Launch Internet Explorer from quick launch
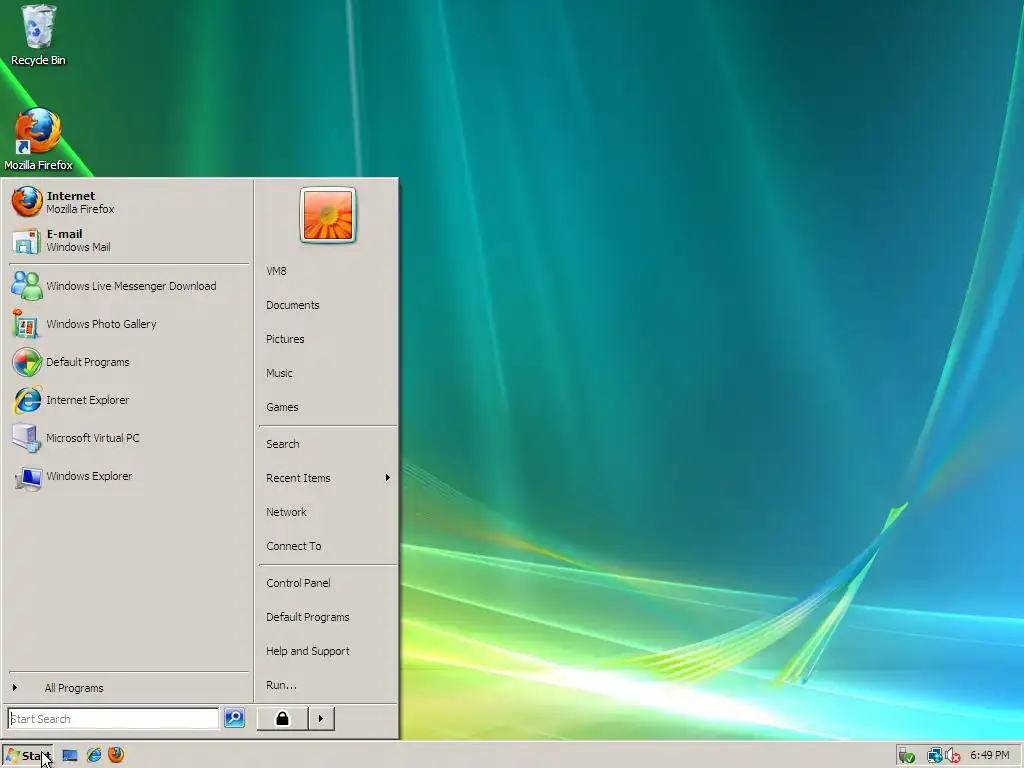The height and width of the screenshot is (768, 1024). coord(94,755)
